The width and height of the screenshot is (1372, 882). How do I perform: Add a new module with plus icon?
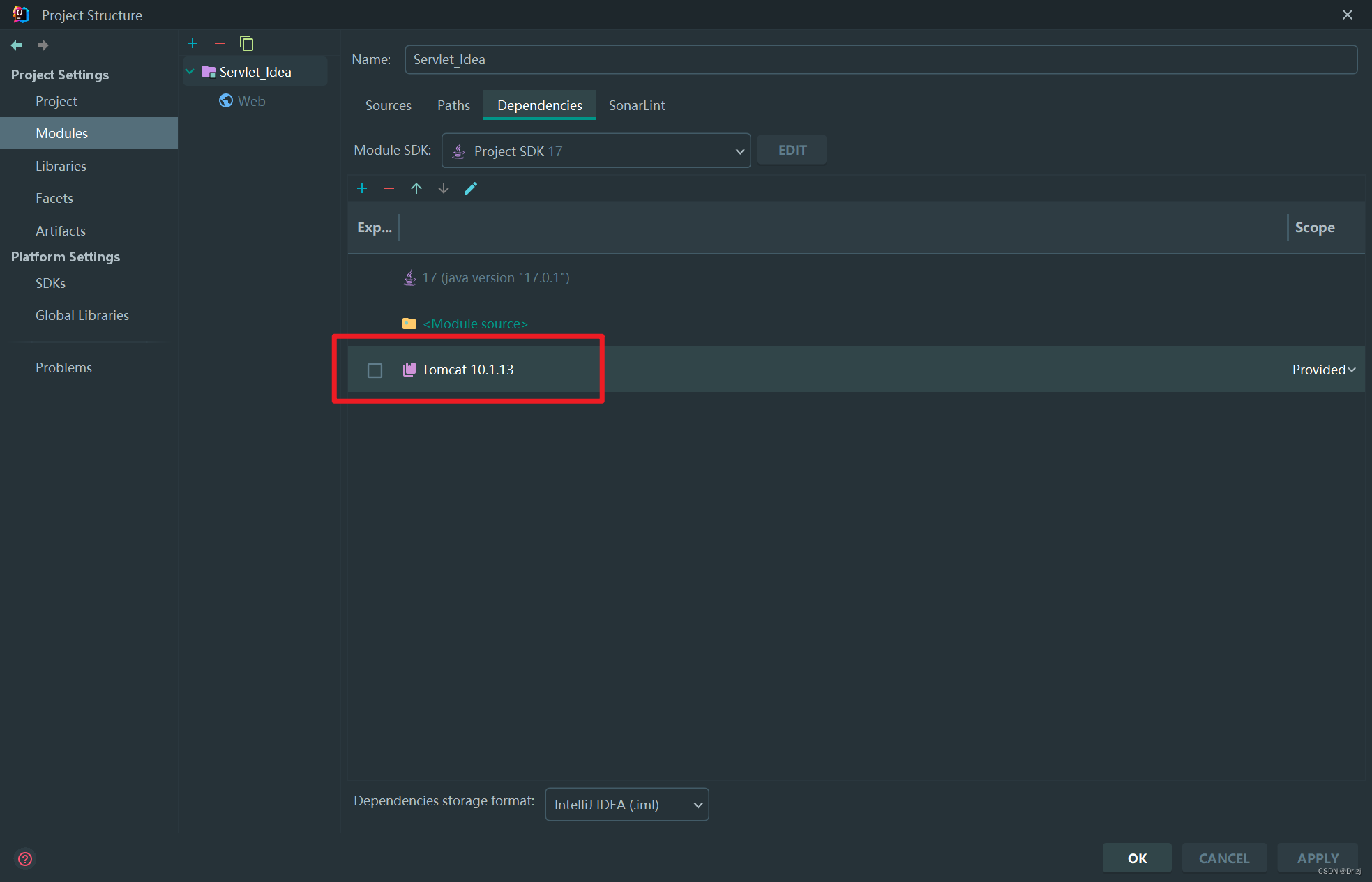pos(193,43)
